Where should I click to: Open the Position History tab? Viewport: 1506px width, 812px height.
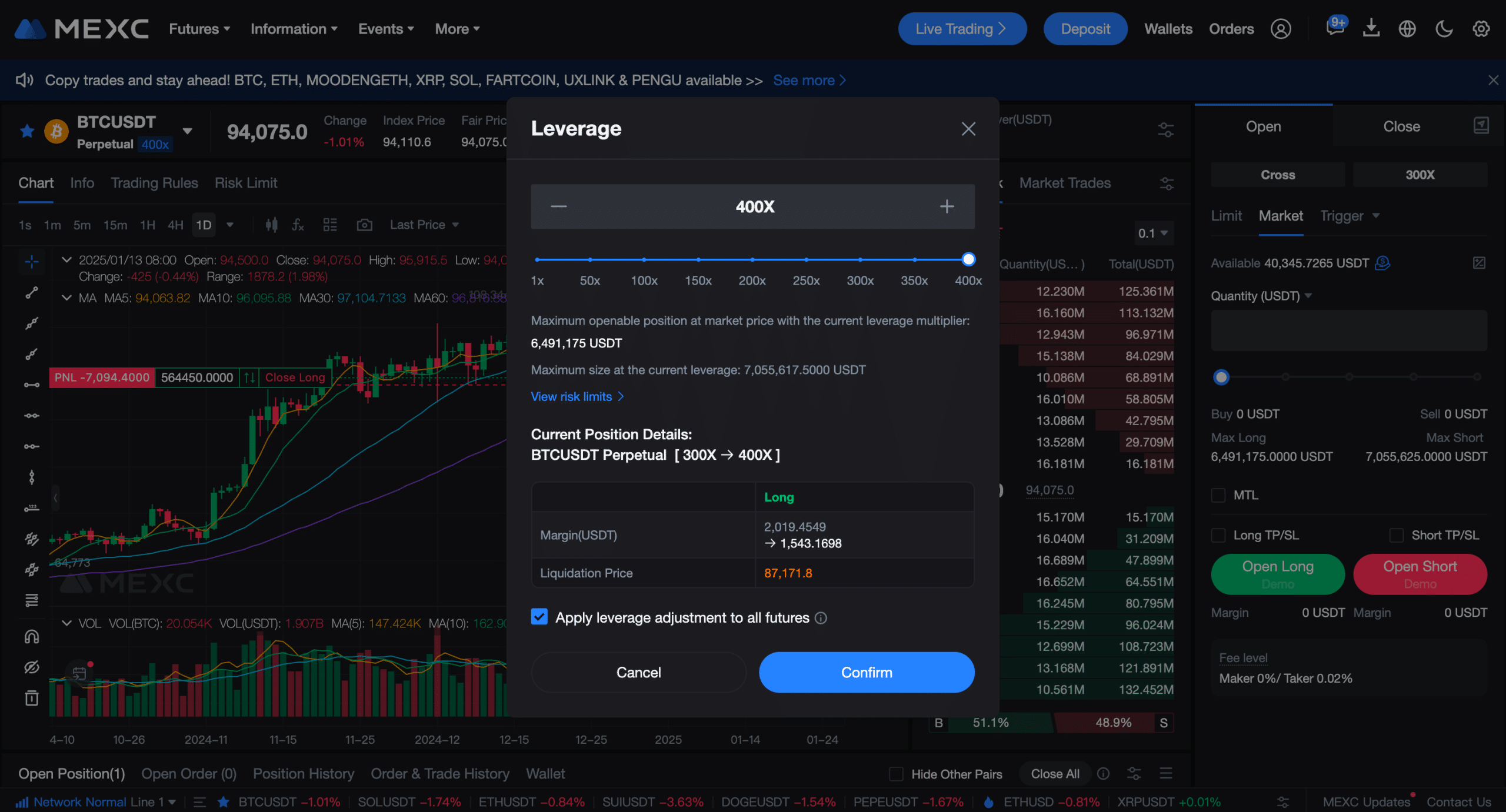pos(304,774)
